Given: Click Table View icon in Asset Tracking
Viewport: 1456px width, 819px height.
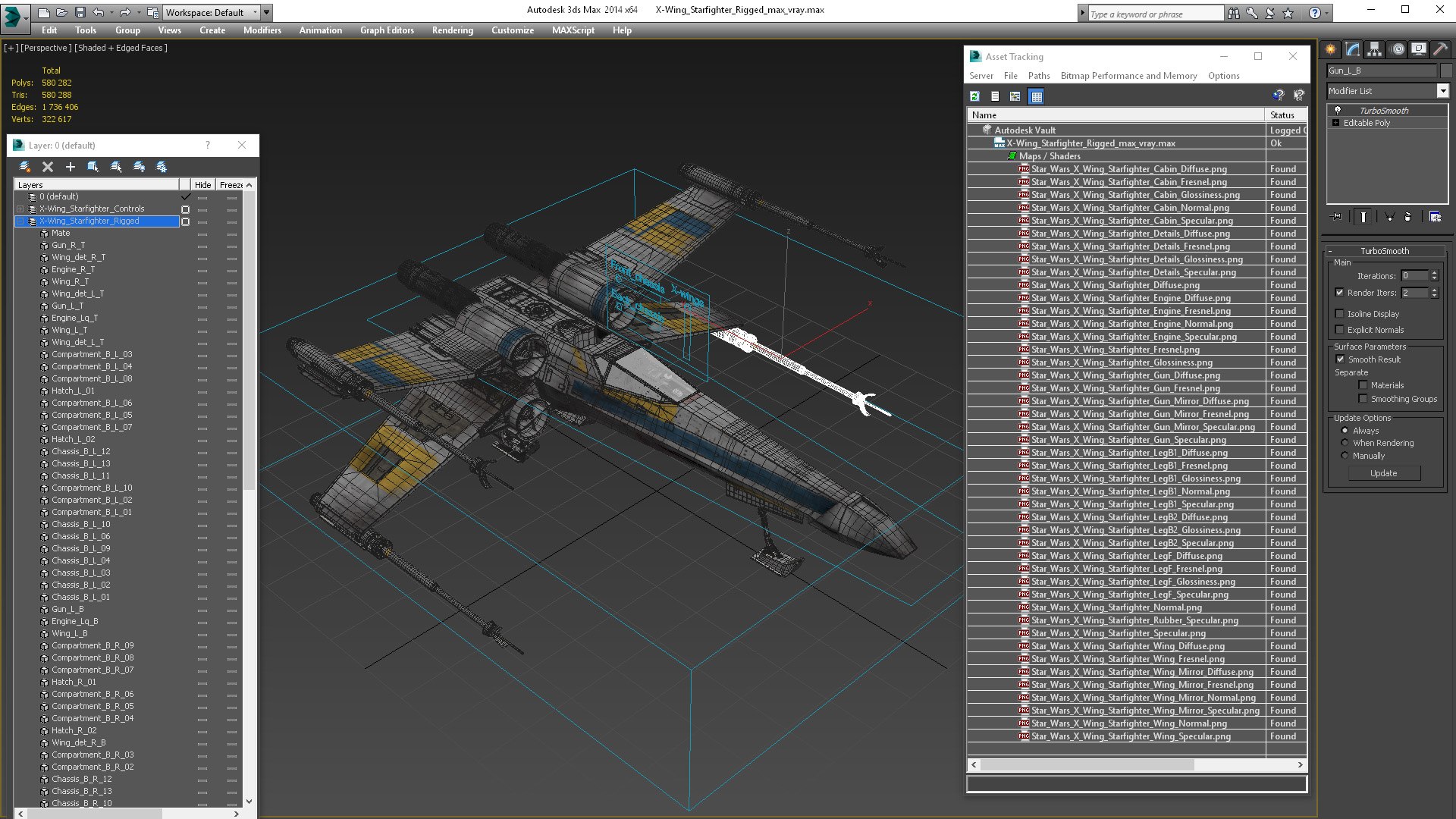Looking at the screenshot, I should point(1036,96).
